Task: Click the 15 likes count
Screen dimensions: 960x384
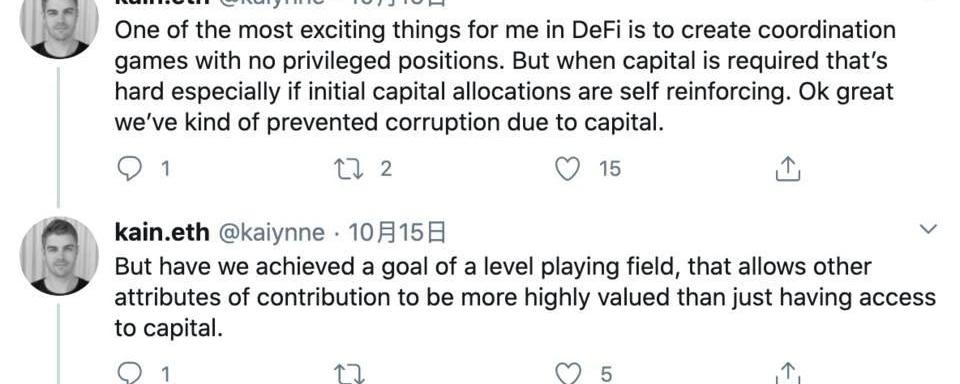Action: point(610,168)
